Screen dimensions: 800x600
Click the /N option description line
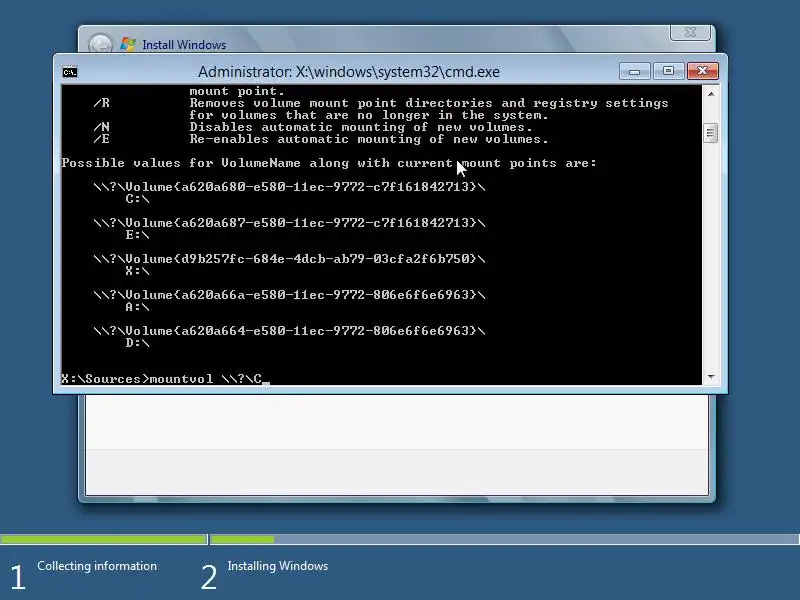click(x=361, y=127)
